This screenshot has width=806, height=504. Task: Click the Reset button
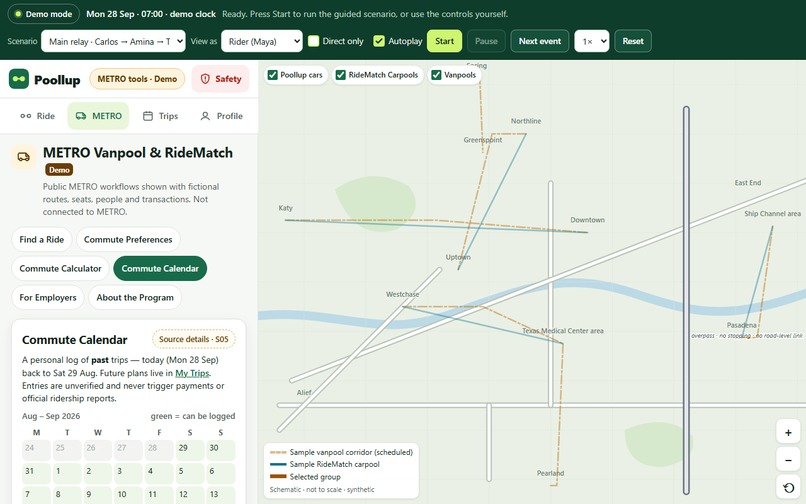[633, 41]
